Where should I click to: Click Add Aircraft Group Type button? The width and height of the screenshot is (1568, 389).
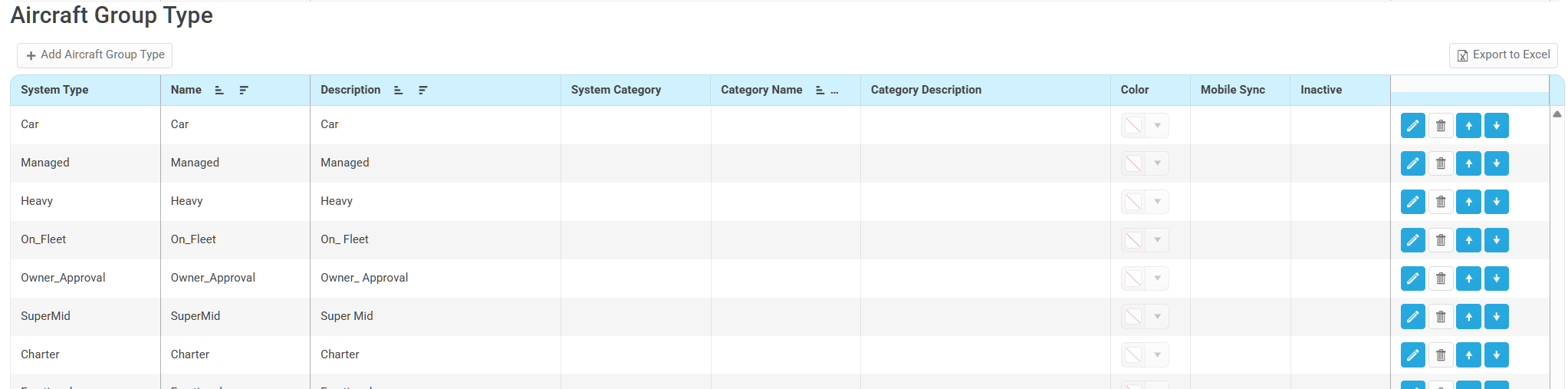(95, 55)
